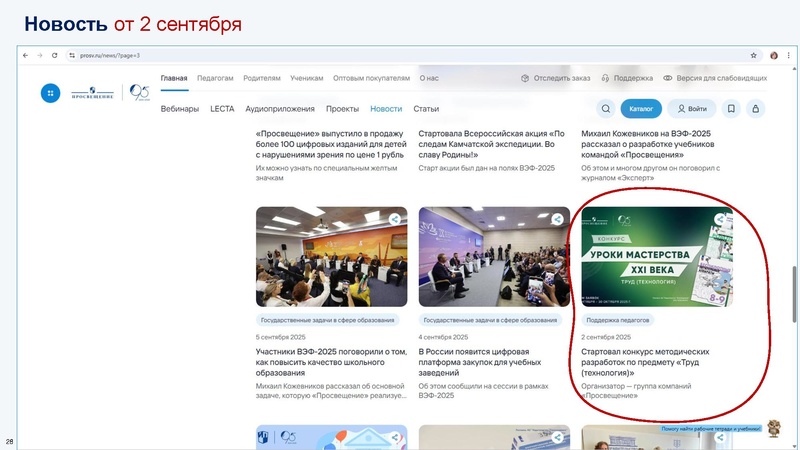Go to Вебинары section
The image size is (800, 450).
click(180, 109)
